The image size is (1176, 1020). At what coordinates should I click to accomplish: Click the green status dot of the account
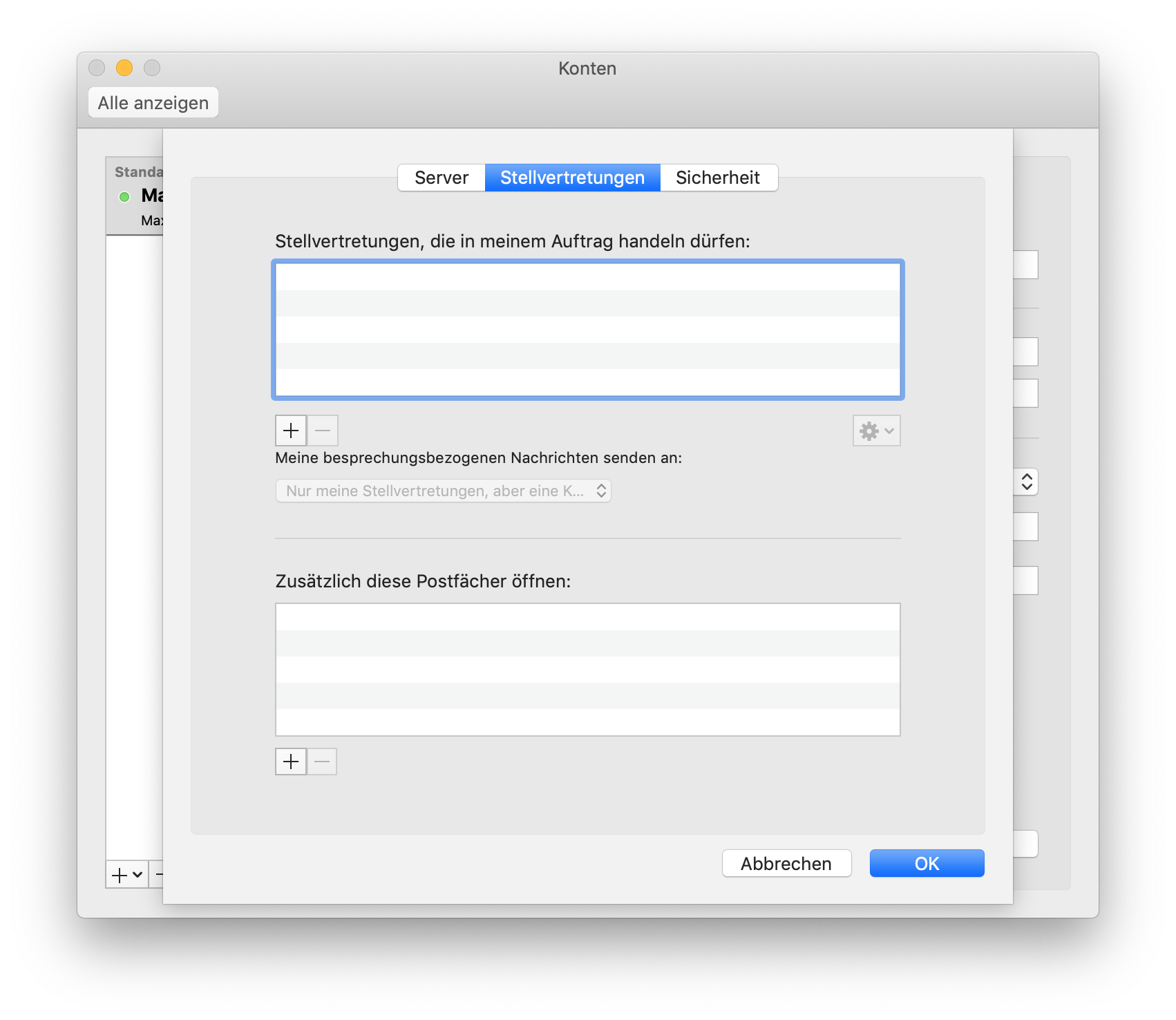124,197
